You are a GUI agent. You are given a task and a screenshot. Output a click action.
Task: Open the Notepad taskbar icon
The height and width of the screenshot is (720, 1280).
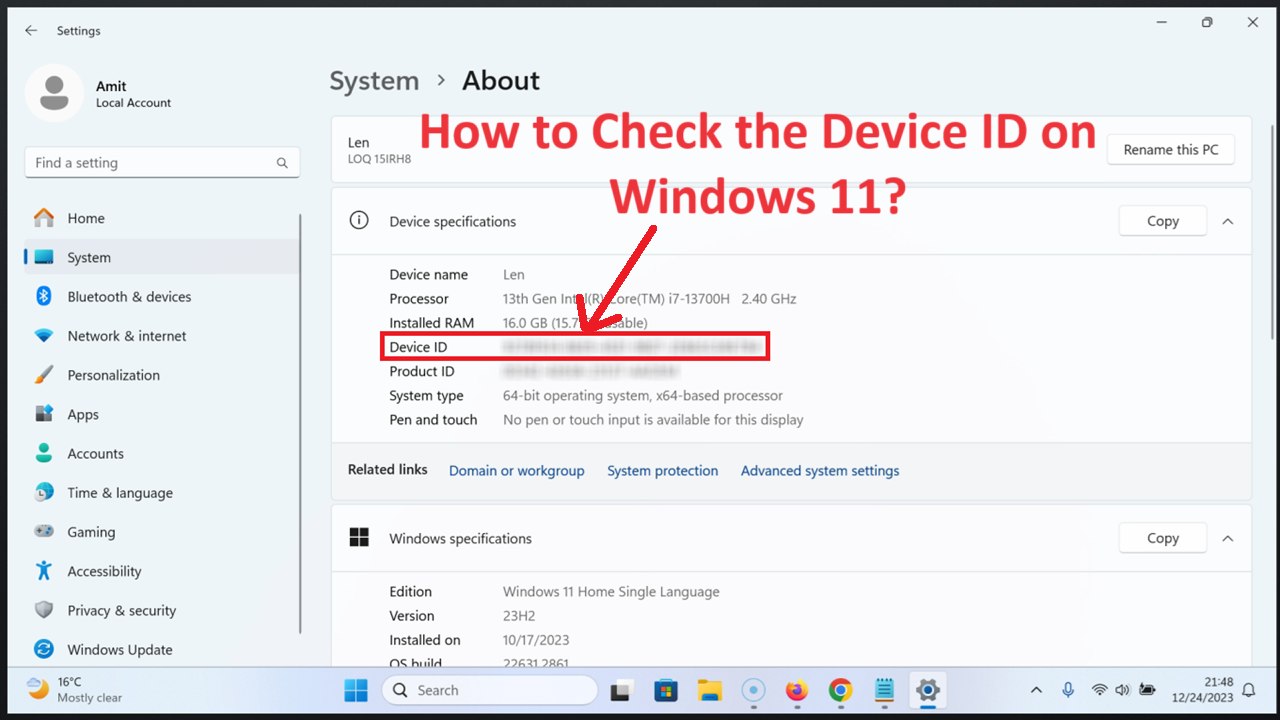pos(884,690)
